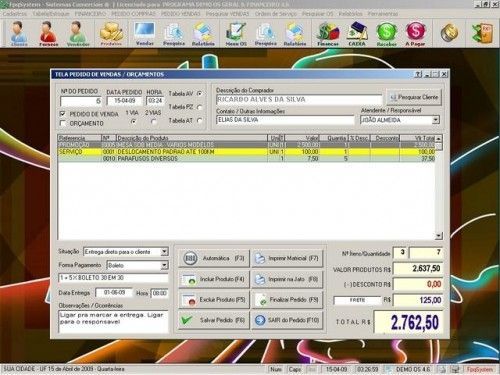The width and height of the screenshot is (500, 375).
Task: Expand the Situação dropdown
Action: point(164,252)
